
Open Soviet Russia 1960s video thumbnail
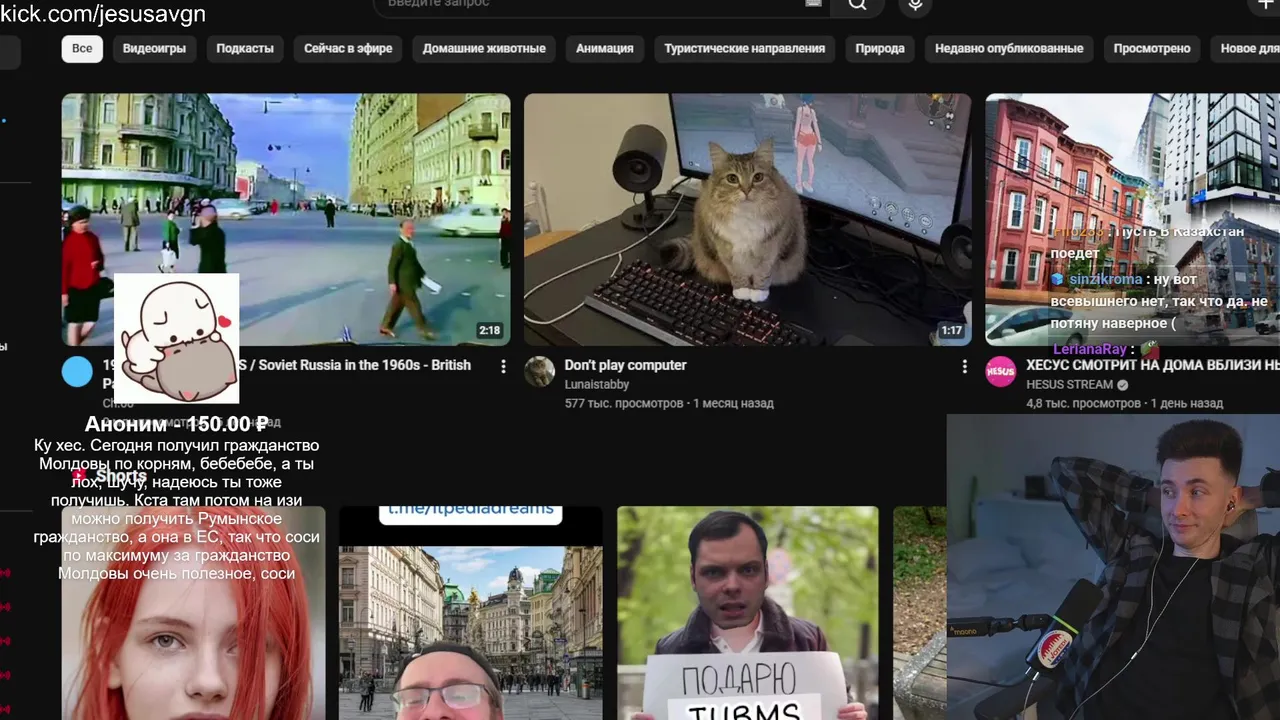pos(286,220)
